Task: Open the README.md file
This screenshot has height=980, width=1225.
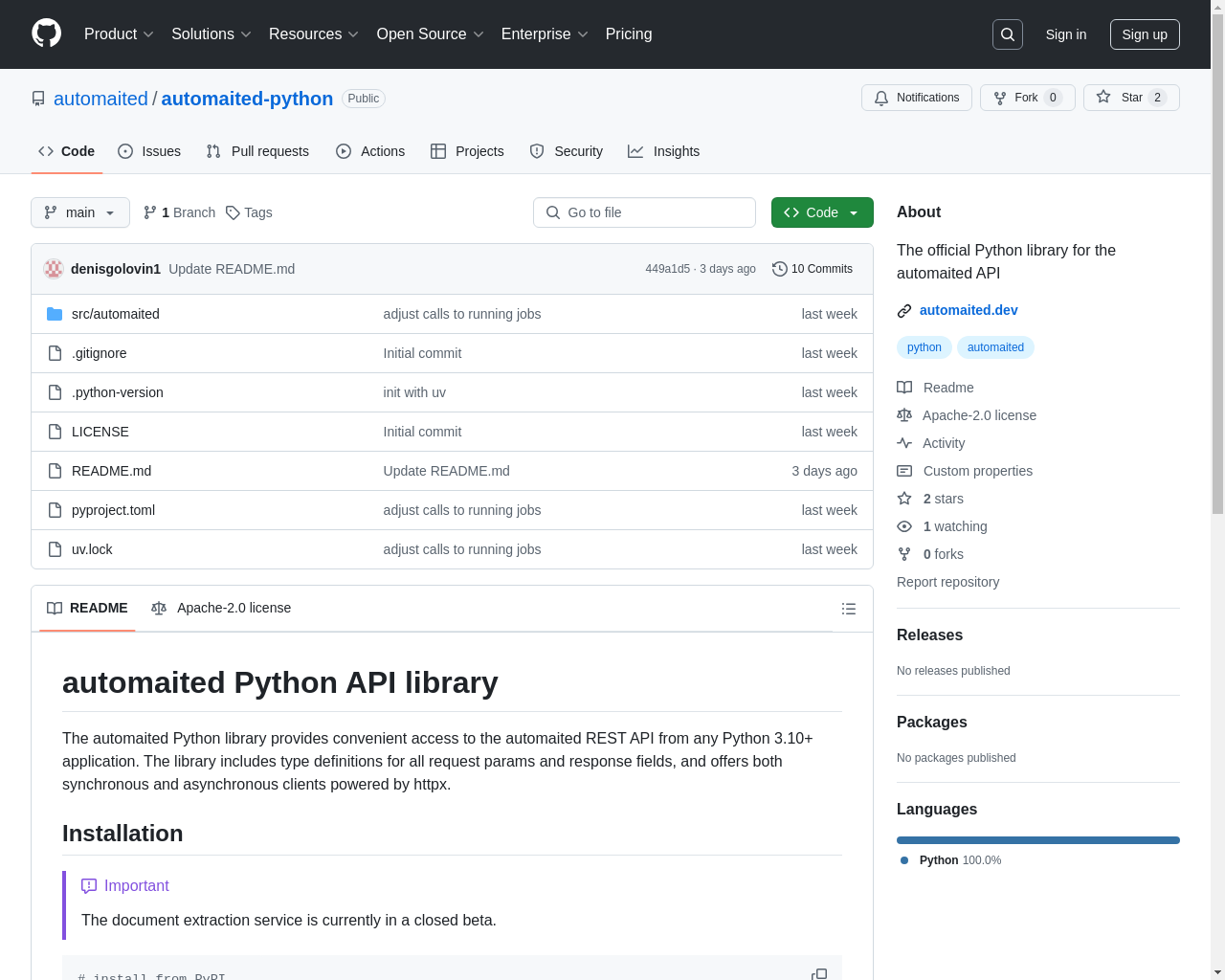Action: (111, 471)
